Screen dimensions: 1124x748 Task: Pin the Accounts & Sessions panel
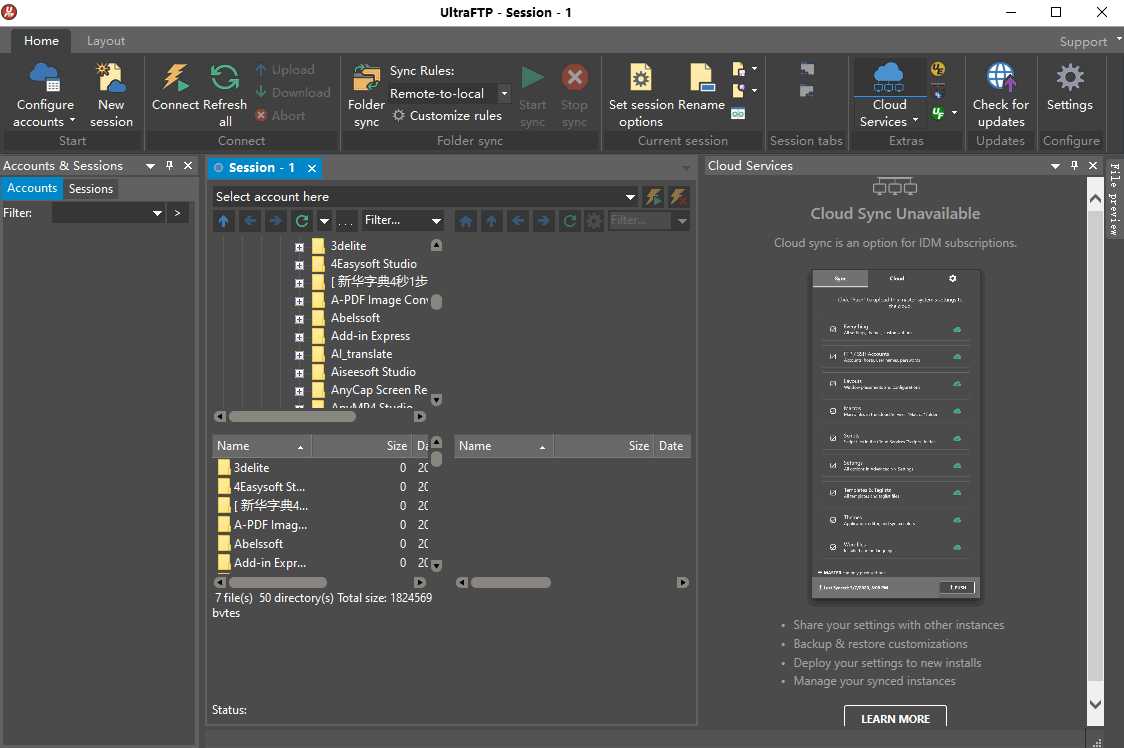point(169,166)
